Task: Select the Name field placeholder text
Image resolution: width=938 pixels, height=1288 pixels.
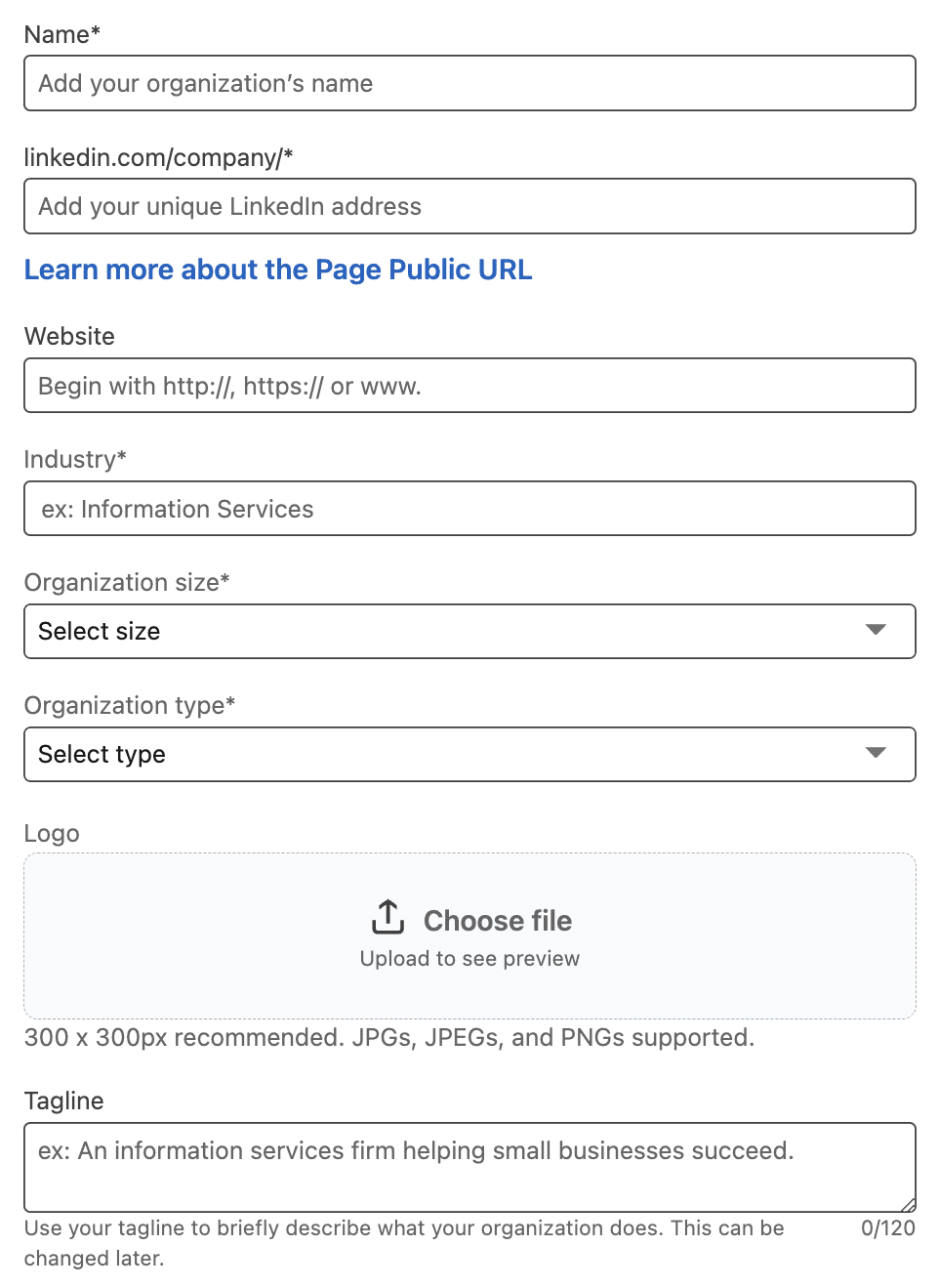Action: [x=205, y=83]
